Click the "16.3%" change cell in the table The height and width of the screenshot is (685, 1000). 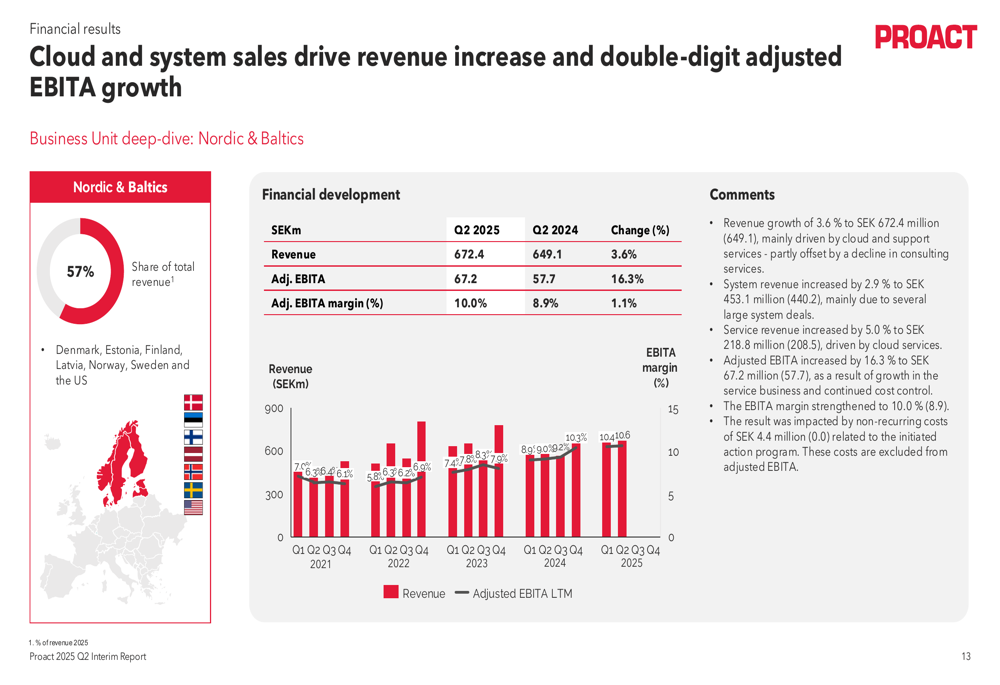click(x=627, y=279)
